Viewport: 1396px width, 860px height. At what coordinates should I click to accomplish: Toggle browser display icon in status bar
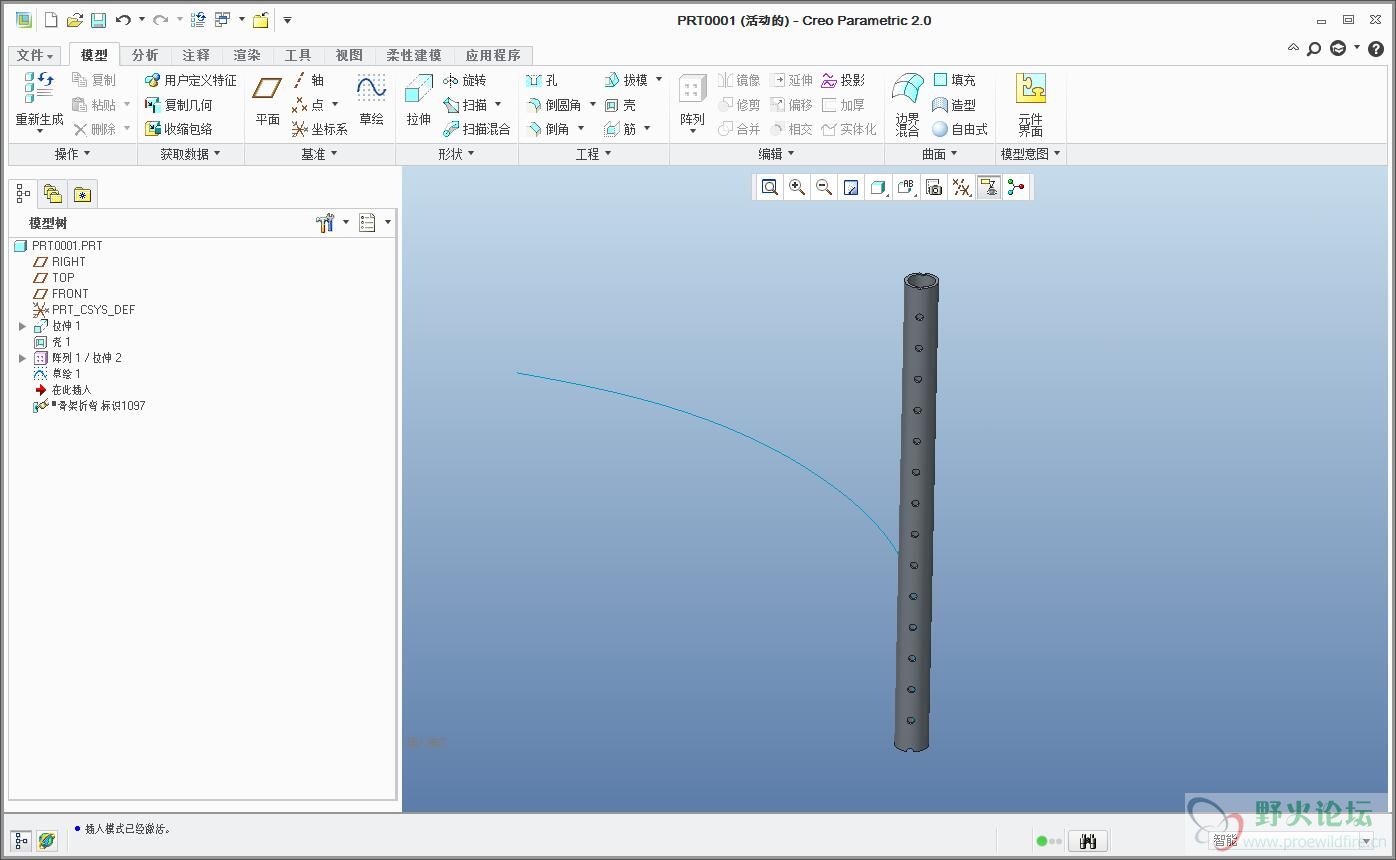point(46,841)
